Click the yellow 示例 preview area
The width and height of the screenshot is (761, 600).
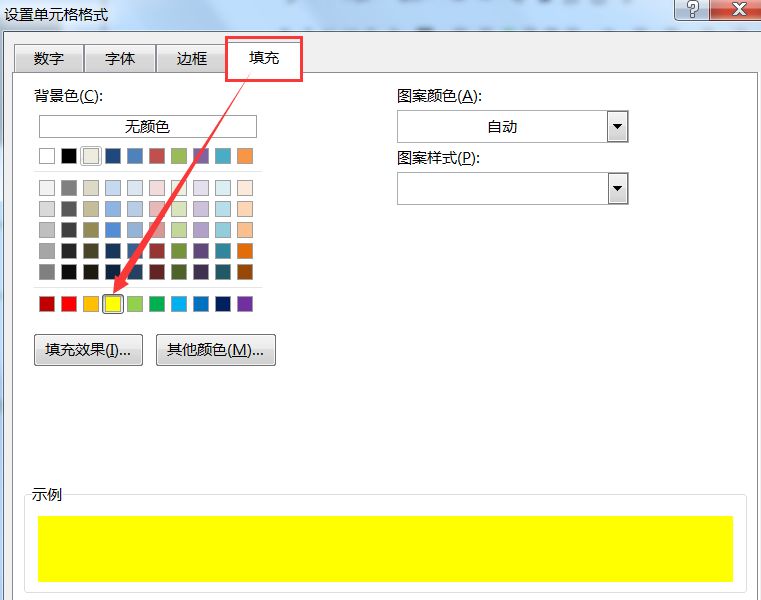pos(385,549)
